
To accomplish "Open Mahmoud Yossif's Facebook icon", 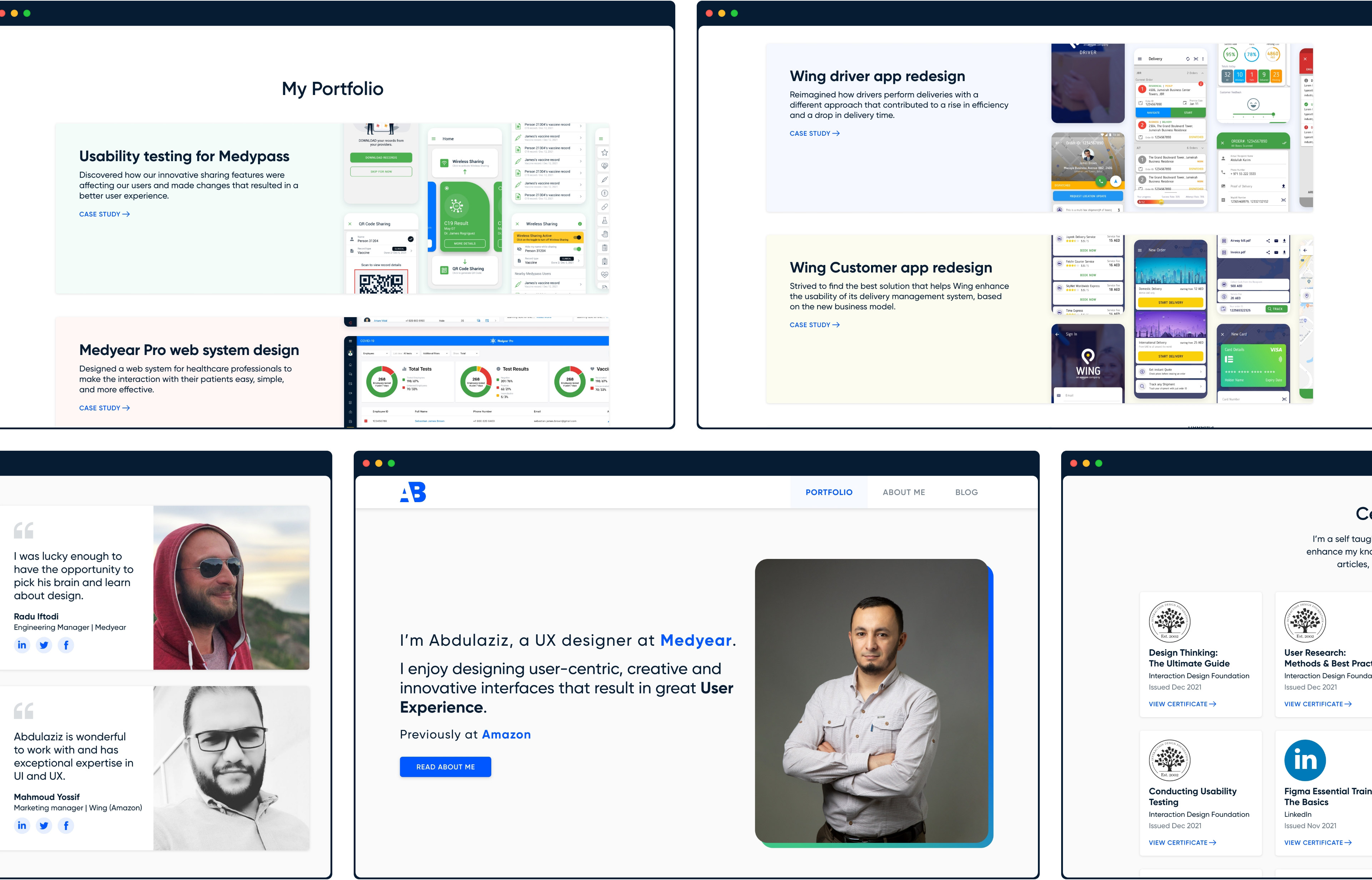I will [66, 826].
